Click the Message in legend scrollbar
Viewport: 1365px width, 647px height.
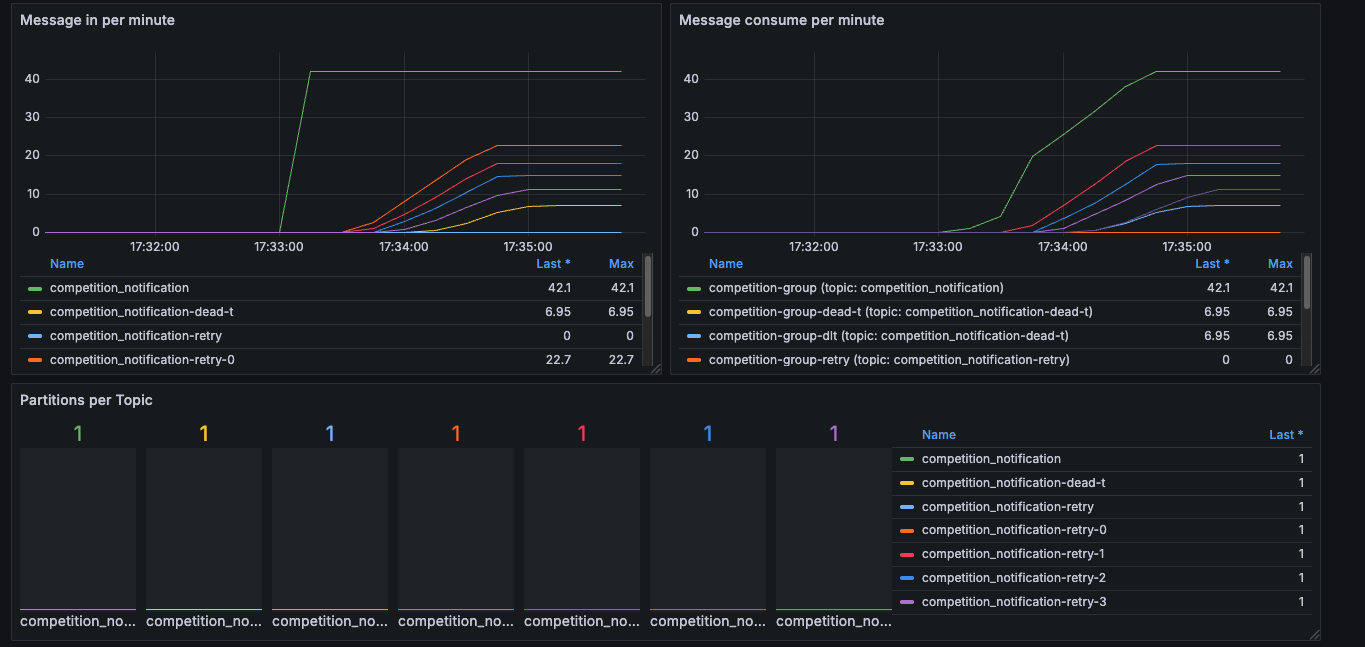pos(648,285)
